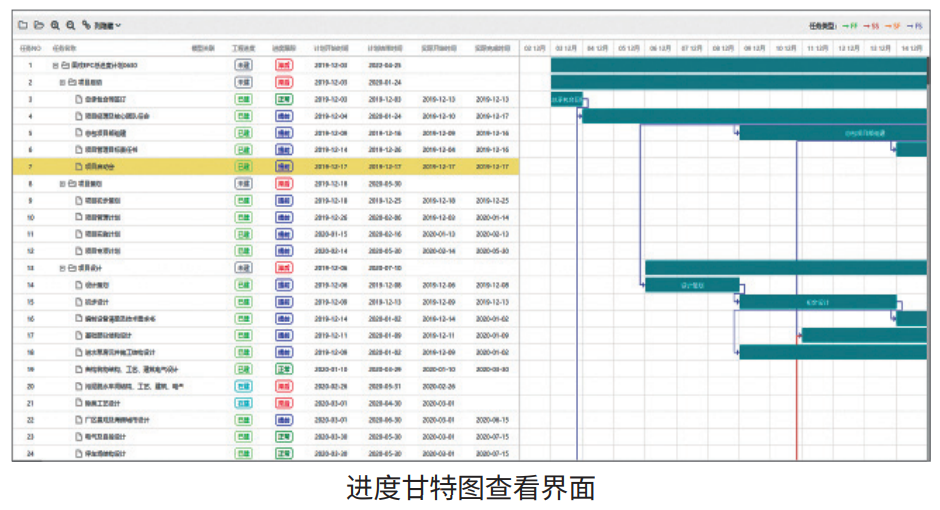Click the Gantt vertical scrollbar thumb
This screenshot has width=940, height=510.
(929, 73)
